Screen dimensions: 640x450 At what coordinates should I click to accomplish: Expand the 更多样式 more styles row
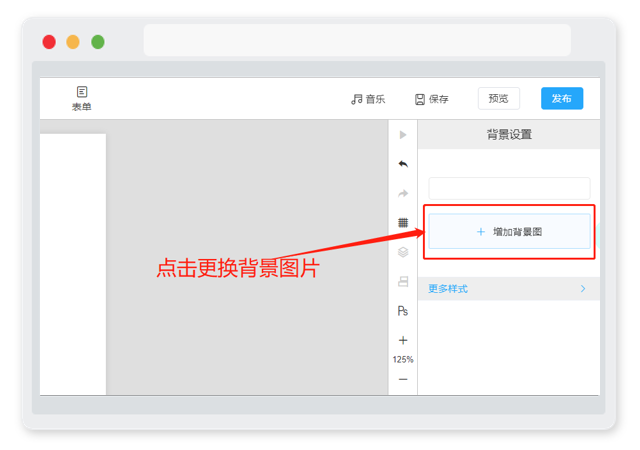[x=509, y=289]
